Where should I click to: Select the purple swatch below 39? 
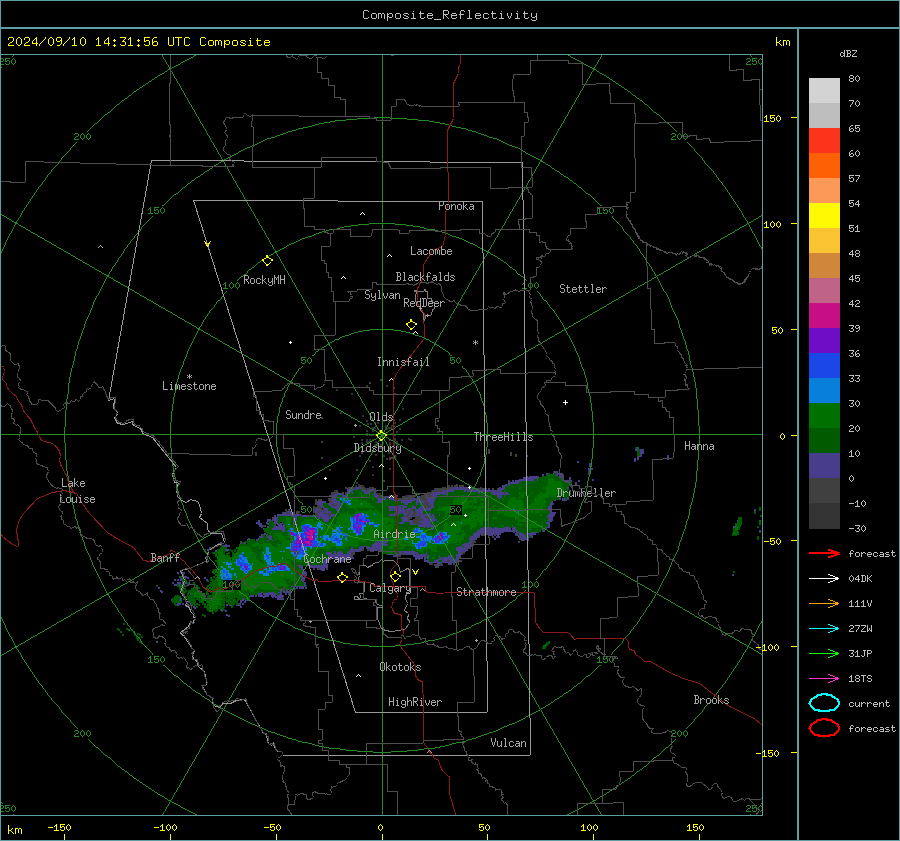(x=824, y=340)
